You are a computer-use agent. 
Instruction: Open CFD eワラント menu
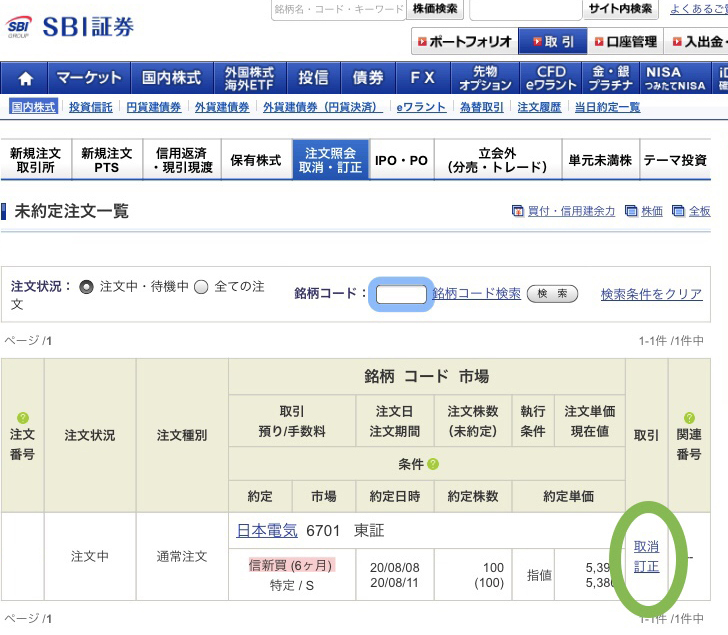(x=551, y=78)
